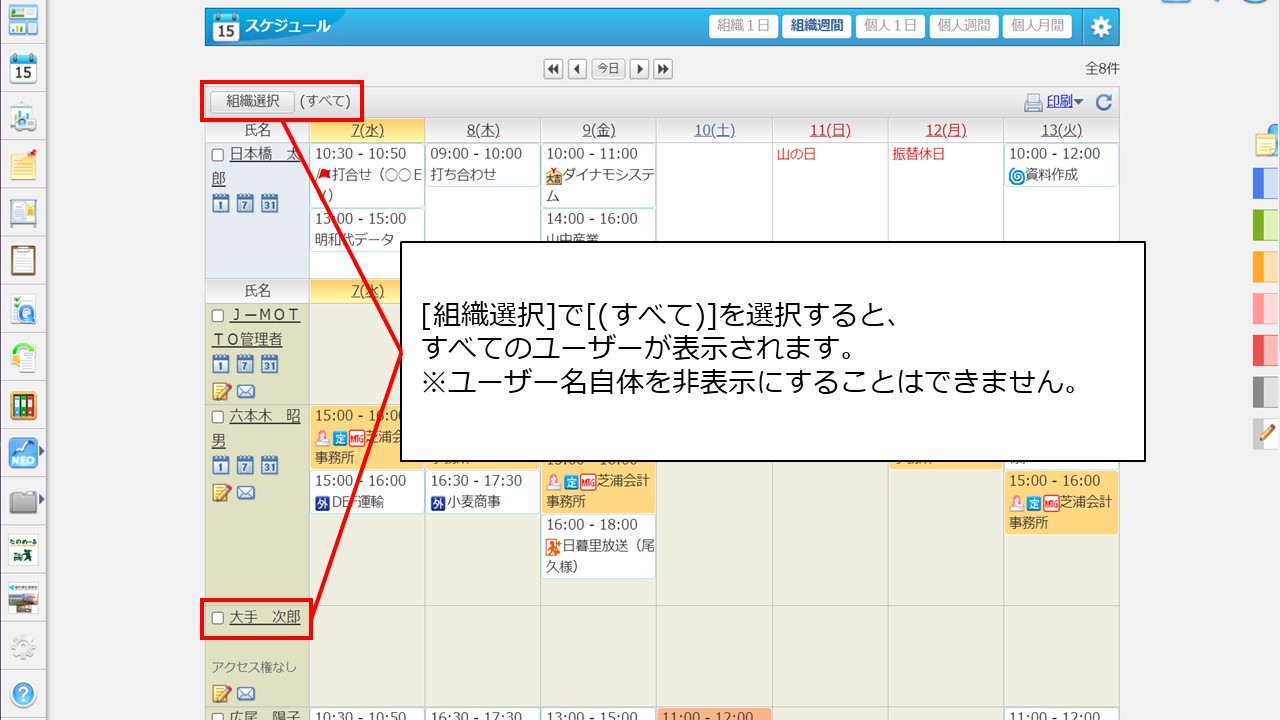
Task: Open the schedule settings gear icon
Action: (x=1100, y=27)
